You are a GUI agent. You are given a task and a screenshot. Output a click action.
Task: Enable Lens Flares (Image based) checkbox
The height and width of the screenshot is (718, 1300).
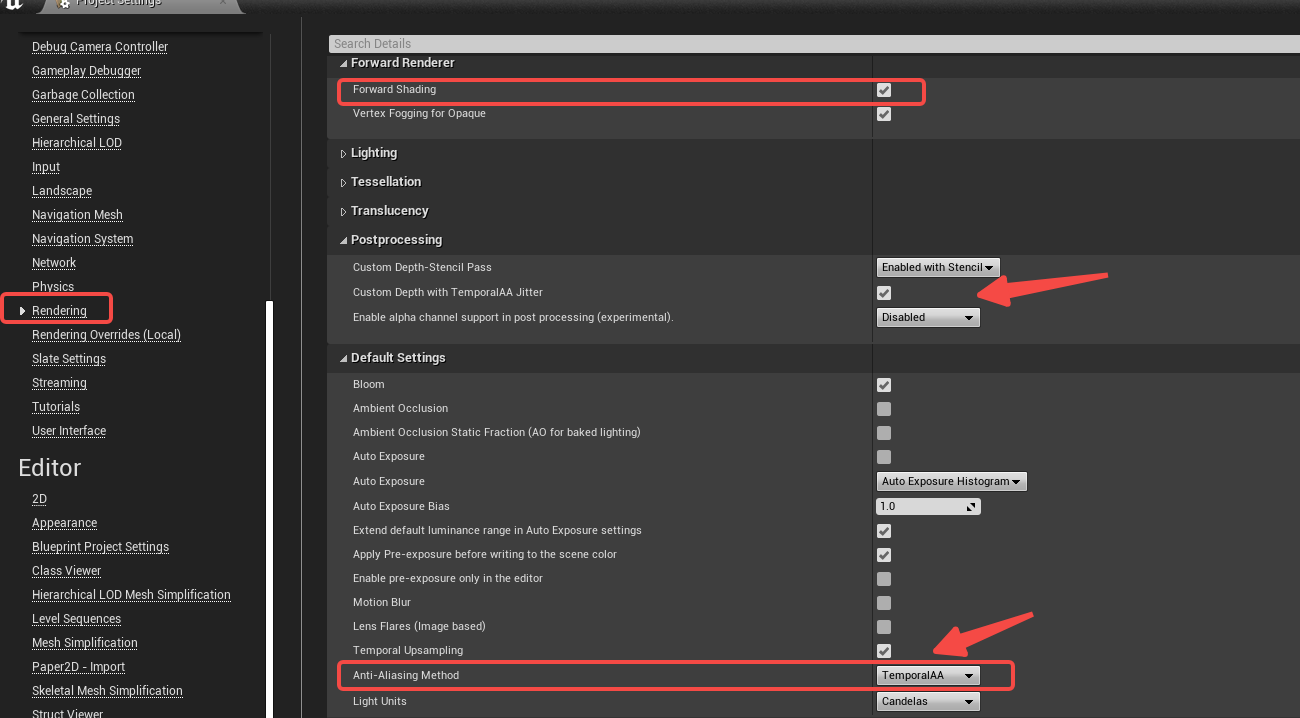pos(884,627)
